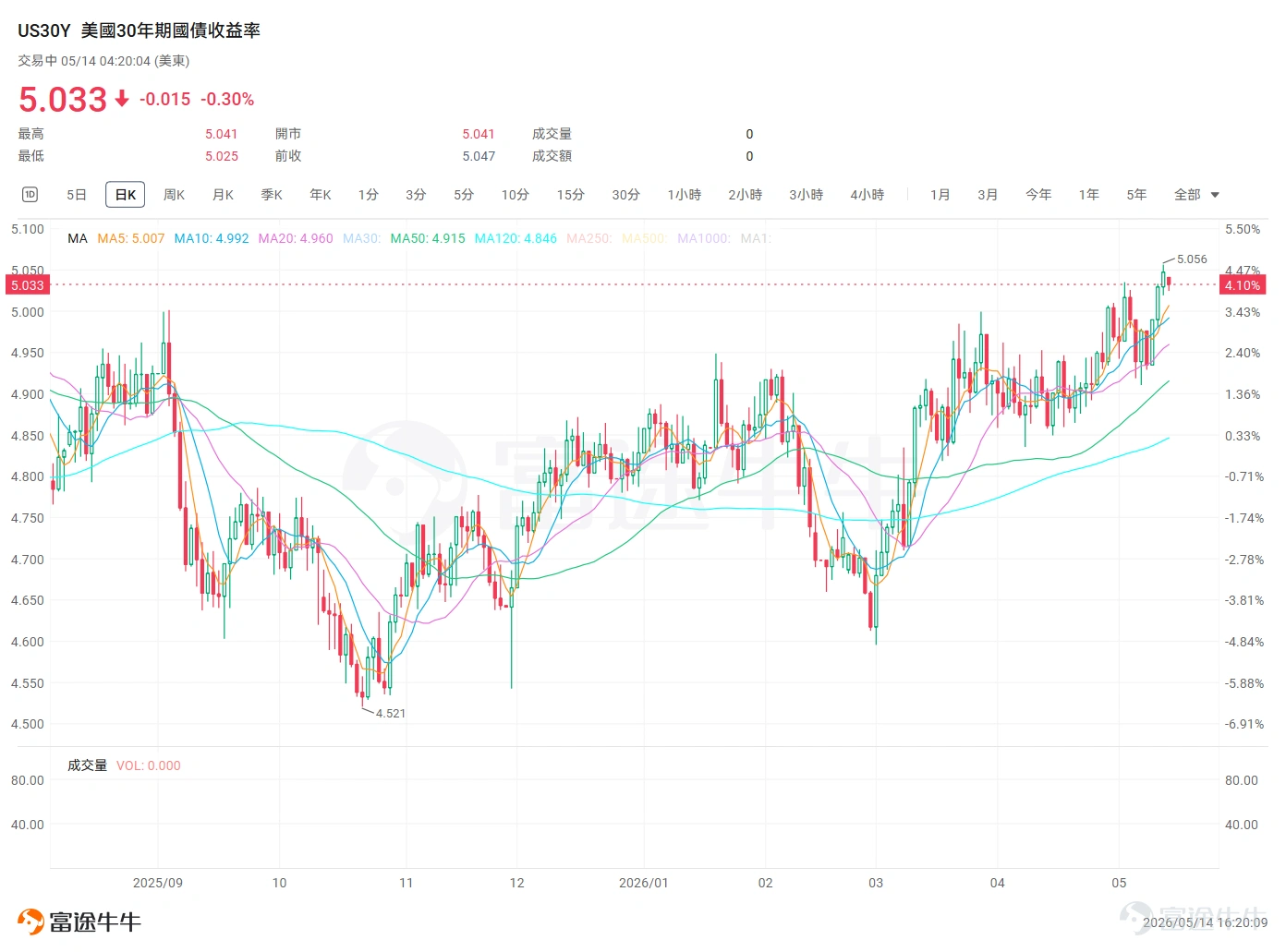
Task: Click the 2026/01 date axis label
Action: 644,883
